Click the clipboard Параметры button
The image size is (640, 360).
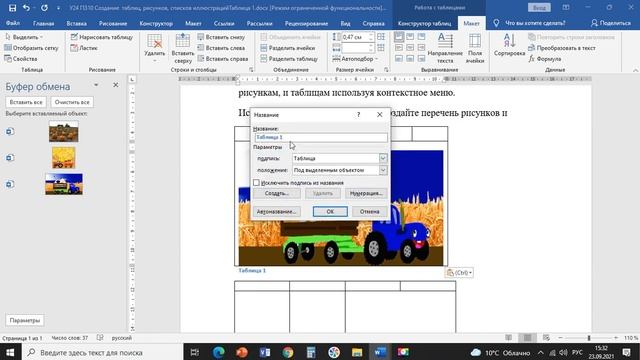click(x=24, y=320)
